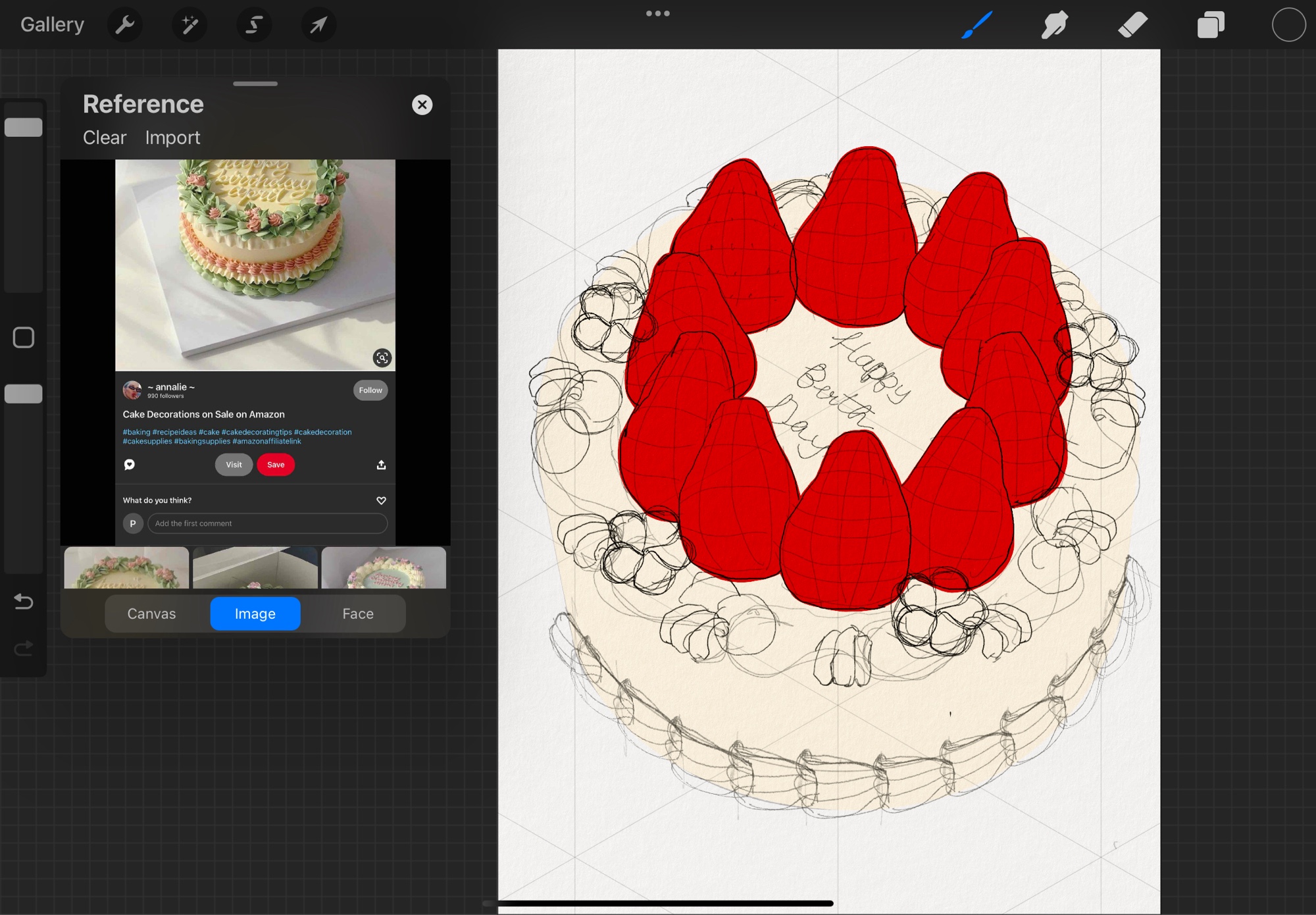Viewport: 1316px width, 915px height.
Task: Open the three-dots multitasking menu
Action: click(657, 13)
